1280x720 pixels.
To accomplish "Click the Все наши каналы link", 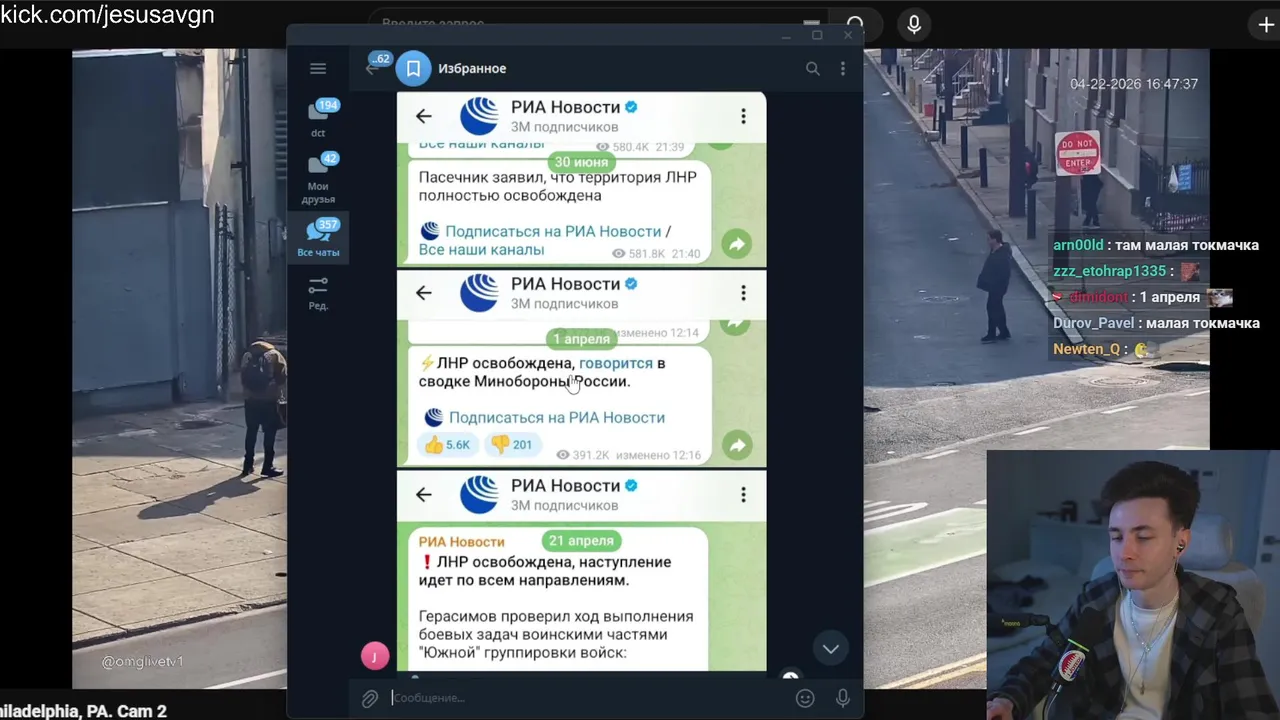I will pyautogui.click(x=481, y=249).
